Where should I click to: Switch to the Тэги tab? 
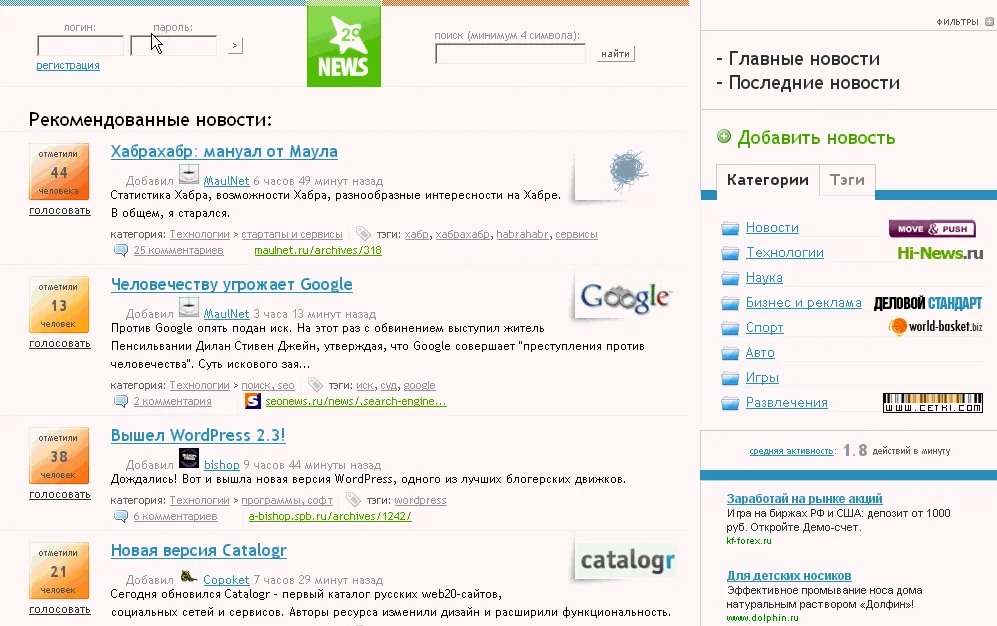846,180
